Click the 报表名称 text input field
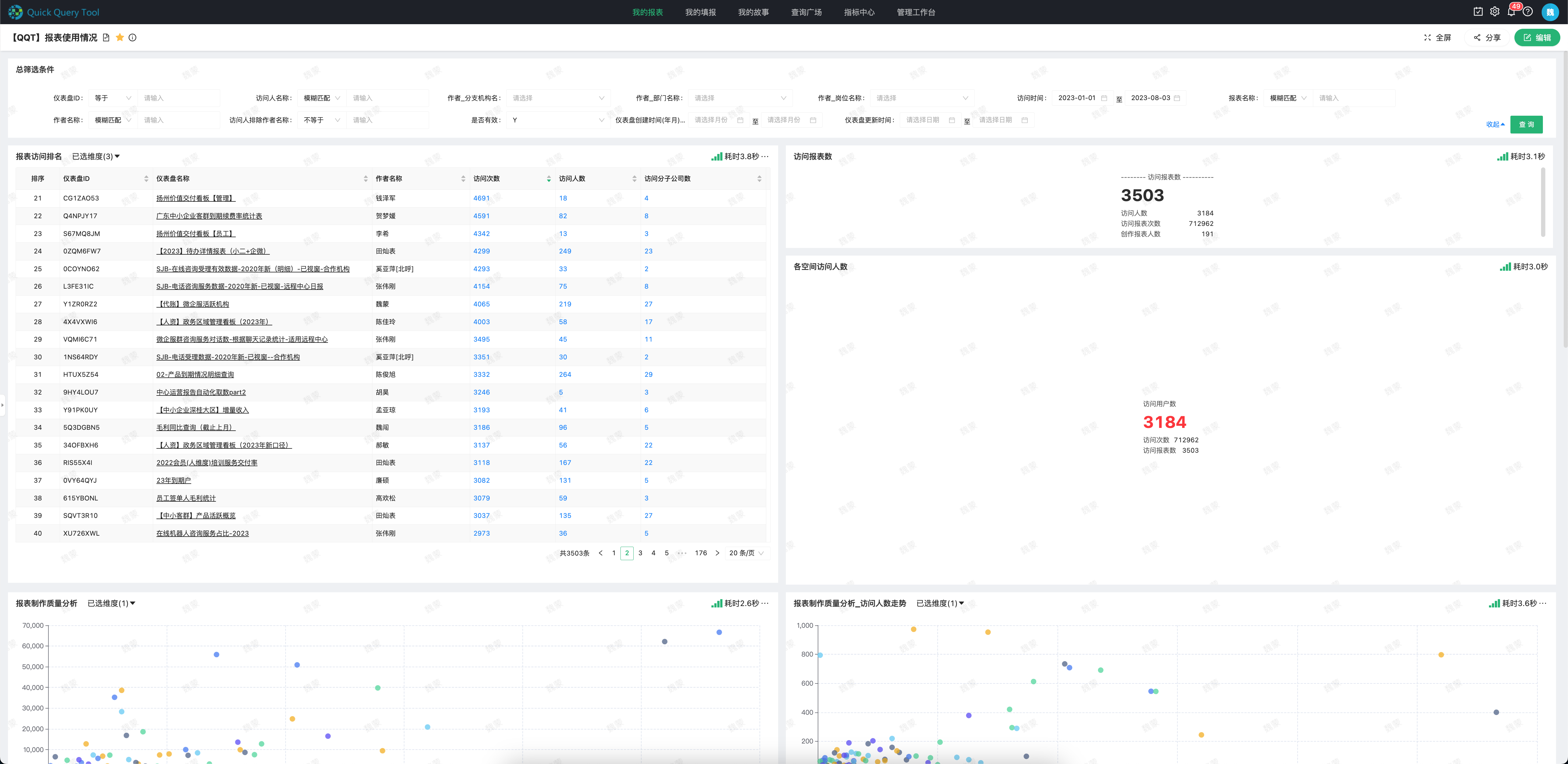The image size is (1568, 764). 1354,98
